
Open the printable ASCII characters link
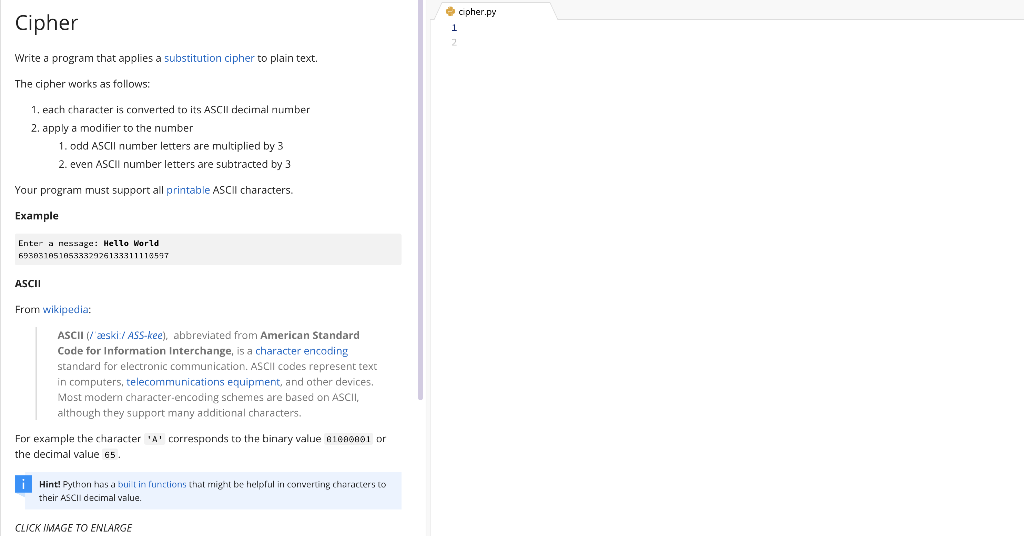click(188, 190)
